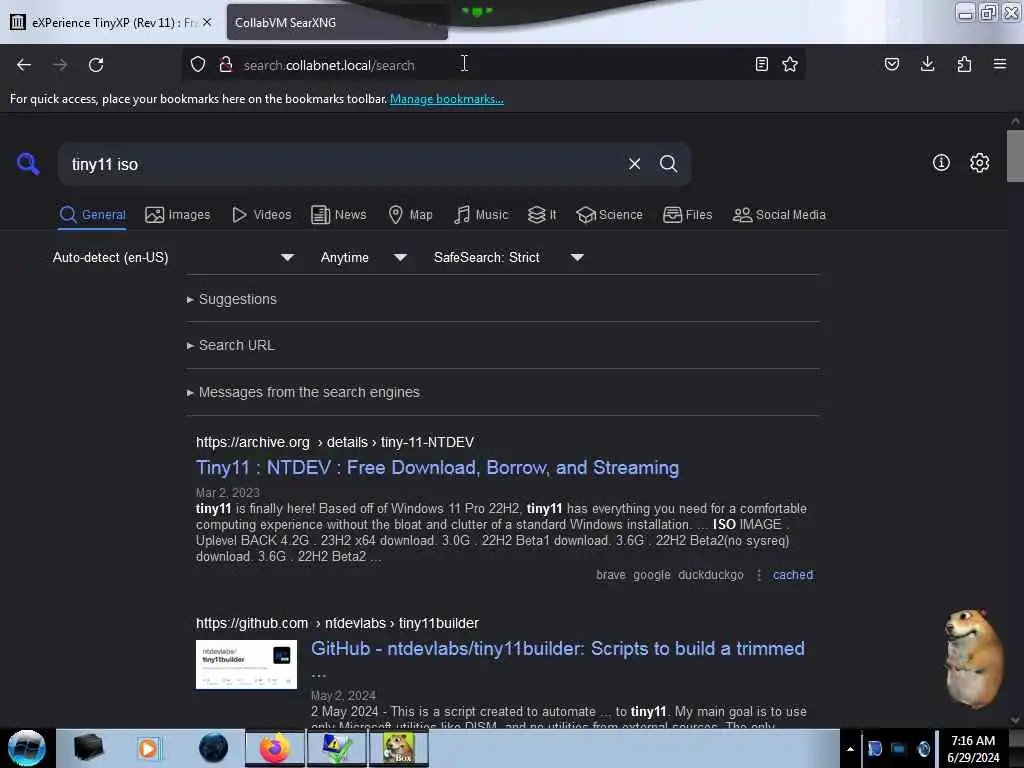Open the black box taskbar icon
This screenshot has width=1024, height=768.
tap(88, 748)
